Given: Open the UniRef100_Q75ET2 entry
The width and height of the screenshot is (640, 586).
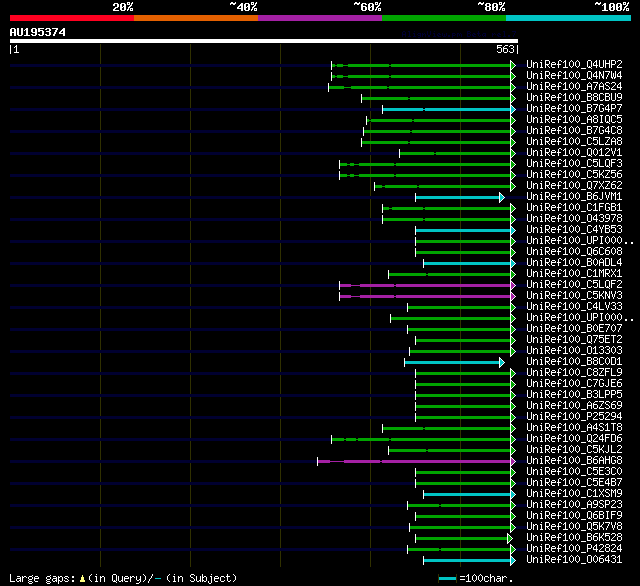Looking at the screenshot, I should tap(574, 340).
